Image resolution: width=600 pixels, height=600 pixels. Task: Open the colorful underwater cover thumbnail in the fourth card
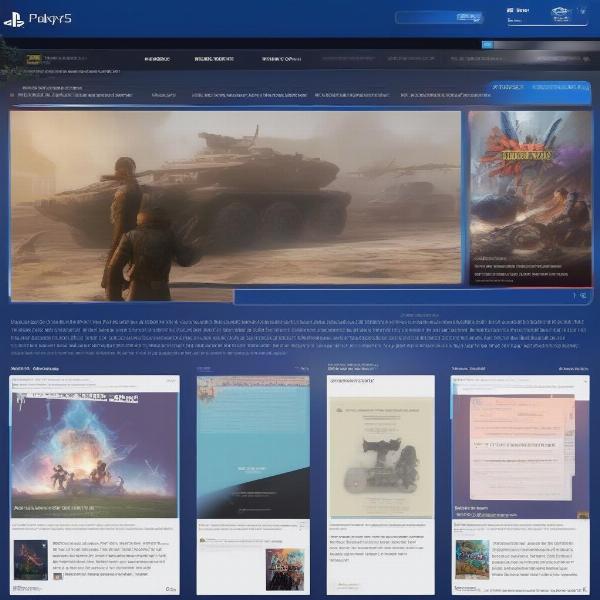coord(472,559)
